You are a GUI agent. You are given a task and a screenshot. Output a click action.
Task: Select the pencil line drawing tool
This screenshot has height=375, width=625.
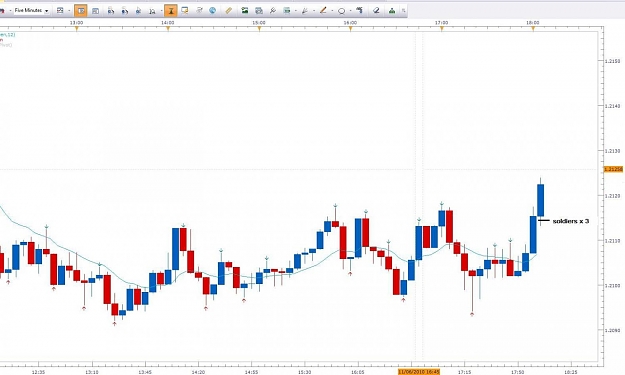click(323, 11)
